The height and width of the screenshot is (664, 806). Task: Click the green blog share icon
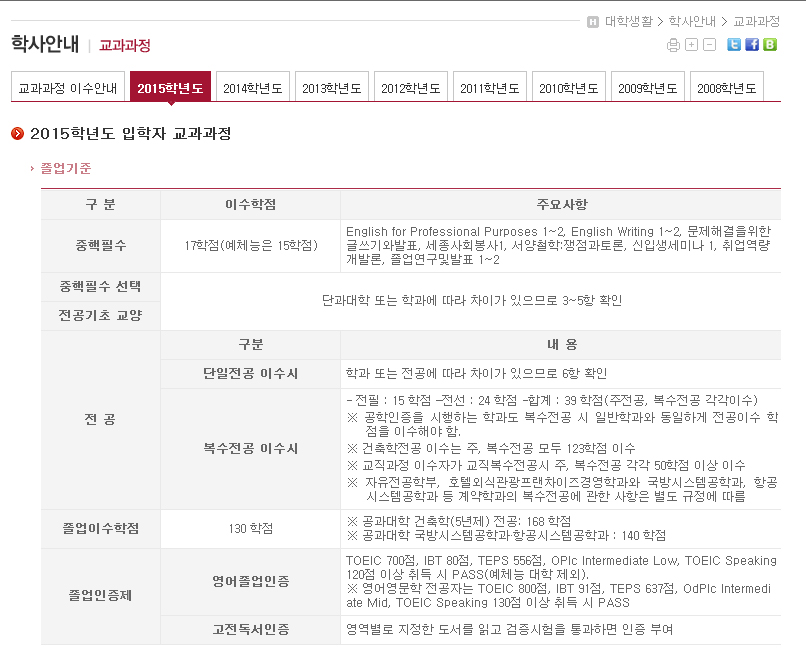tap(771, 45)
